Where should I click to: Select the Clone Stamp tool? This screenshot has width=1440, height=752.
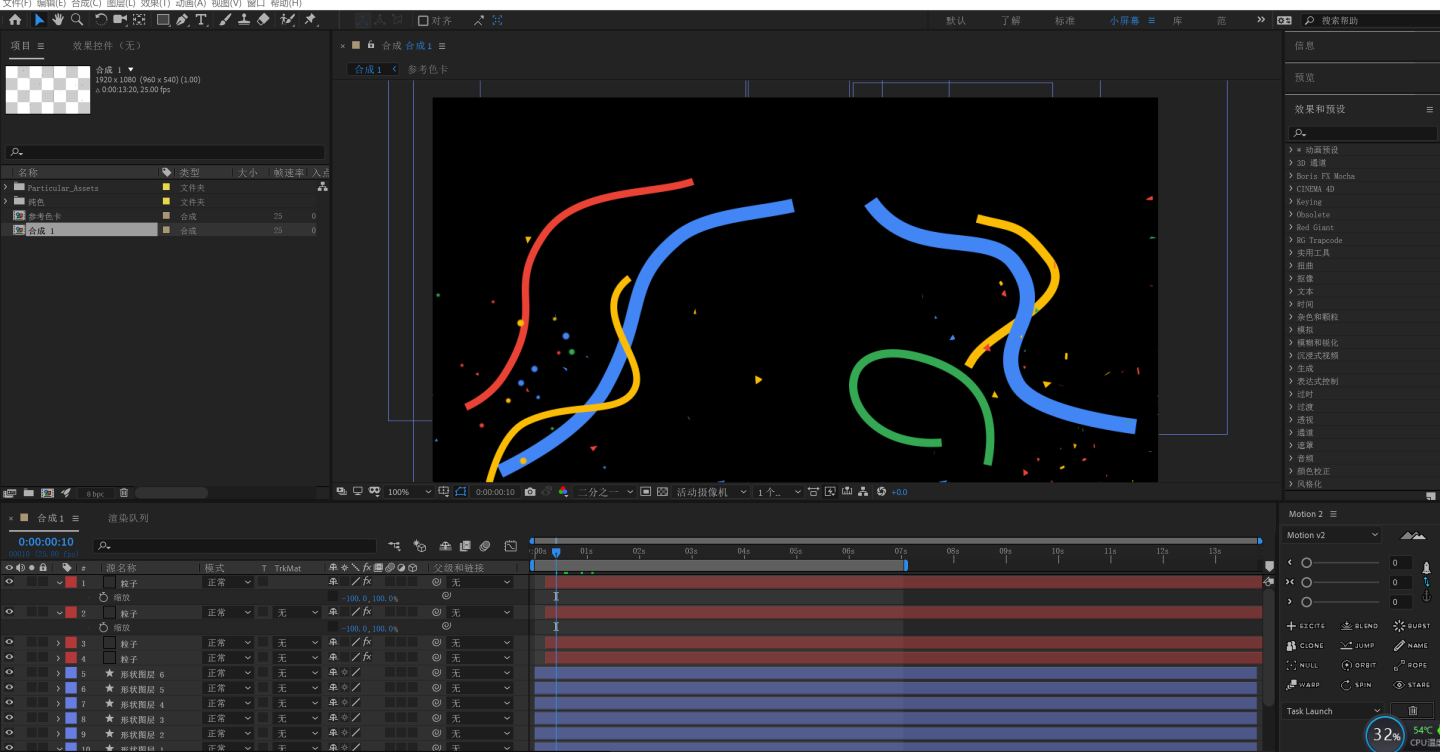244,20
